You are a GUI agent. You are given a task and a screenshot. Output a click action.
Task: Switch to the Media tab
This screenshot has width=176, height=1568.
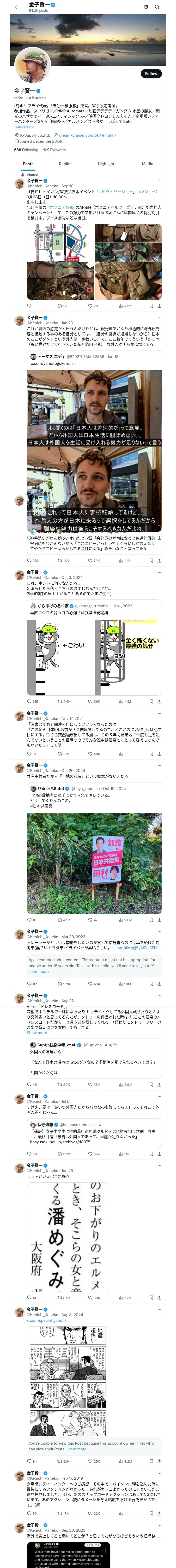(148, 164)
